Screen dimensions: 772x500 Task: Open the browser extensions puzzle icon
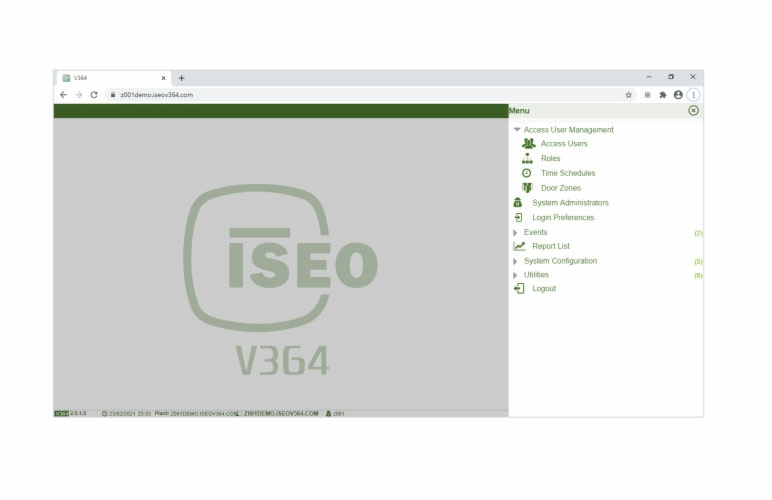pyautogui.click(x=663, y=95)
